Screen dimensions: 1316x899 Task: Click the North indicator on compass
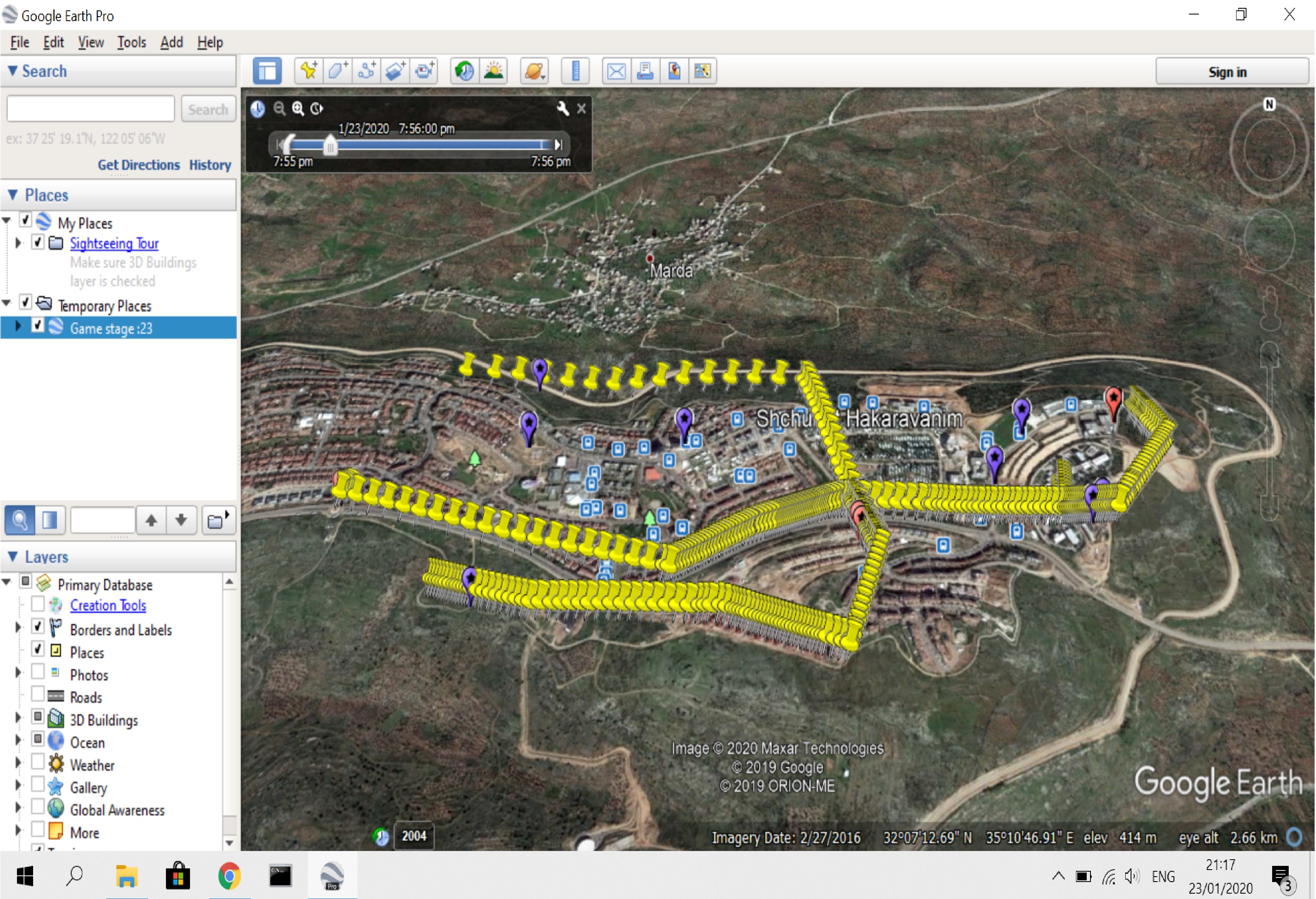(1269, 105)
